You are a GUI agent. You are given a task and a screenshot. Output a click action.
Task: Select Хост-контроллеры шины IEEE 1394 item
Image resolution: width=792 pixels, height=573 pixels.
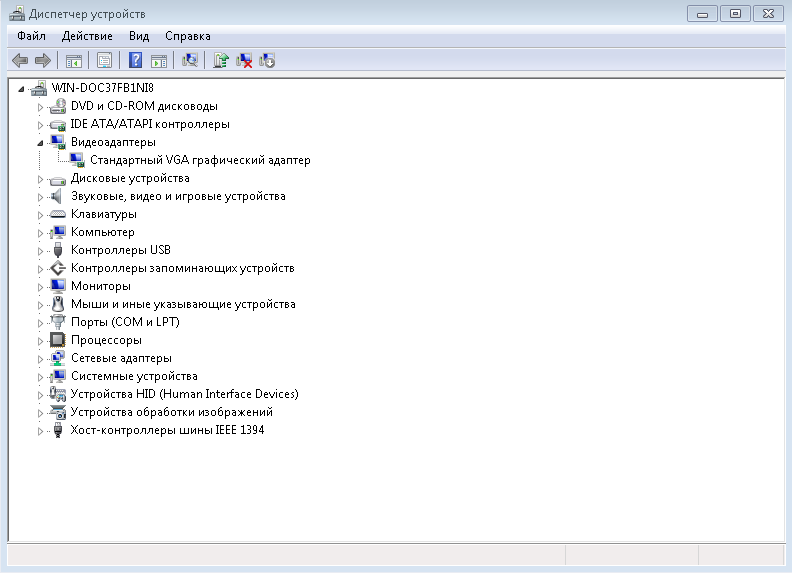(167, 430)
